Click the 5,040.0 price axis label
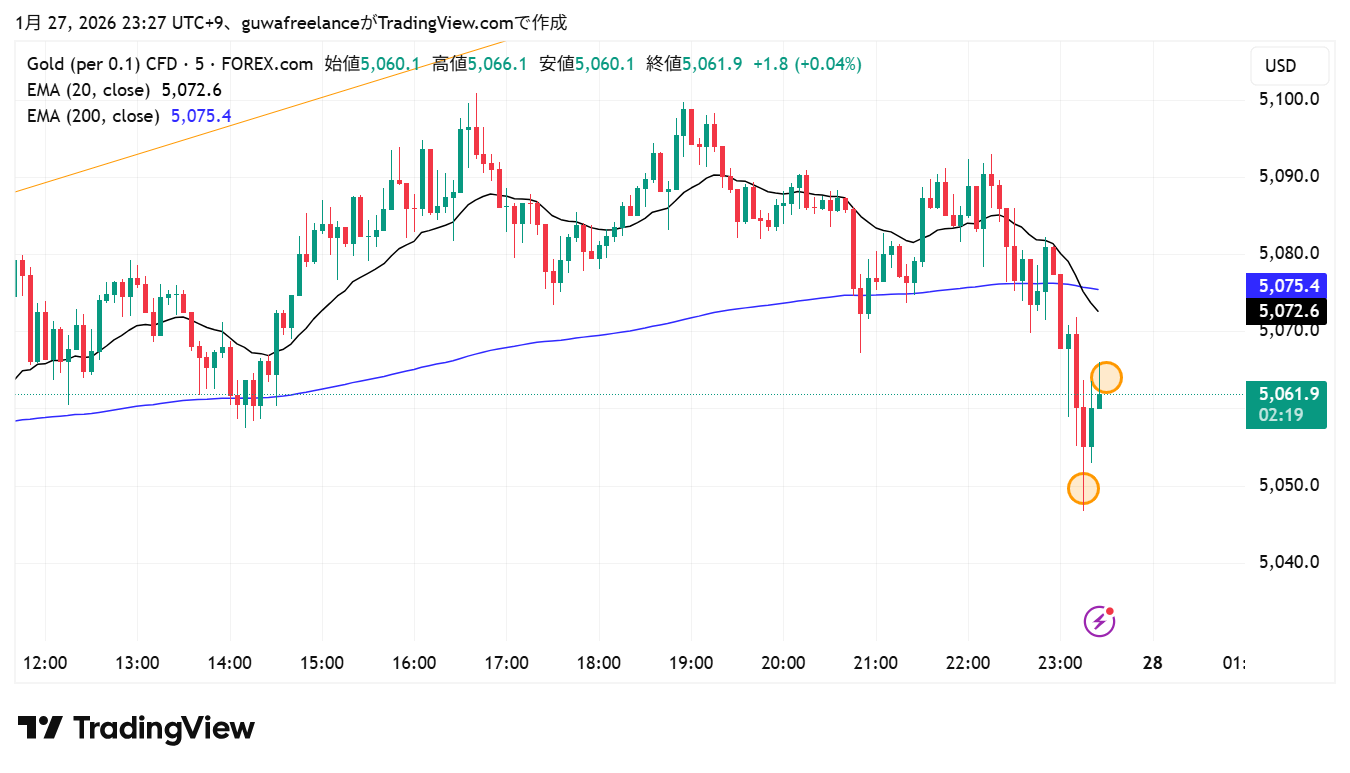 (1289, 562)
